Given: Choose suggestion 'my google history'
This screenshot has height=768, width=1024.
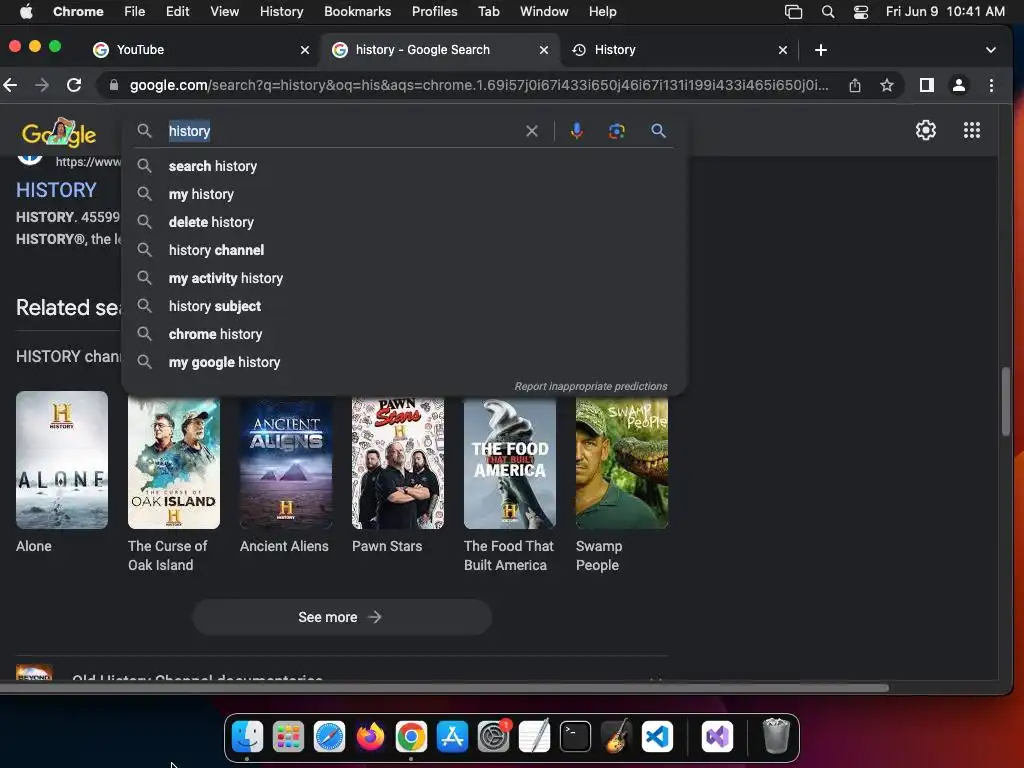Looking at the screenshot, I should 404,362.
